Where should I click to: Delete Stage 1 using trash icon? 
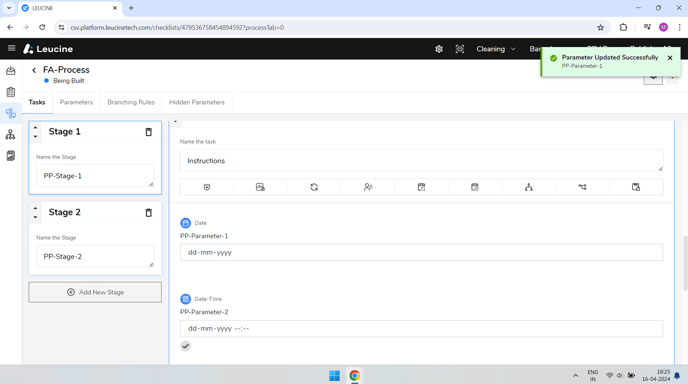click(149, 132)
